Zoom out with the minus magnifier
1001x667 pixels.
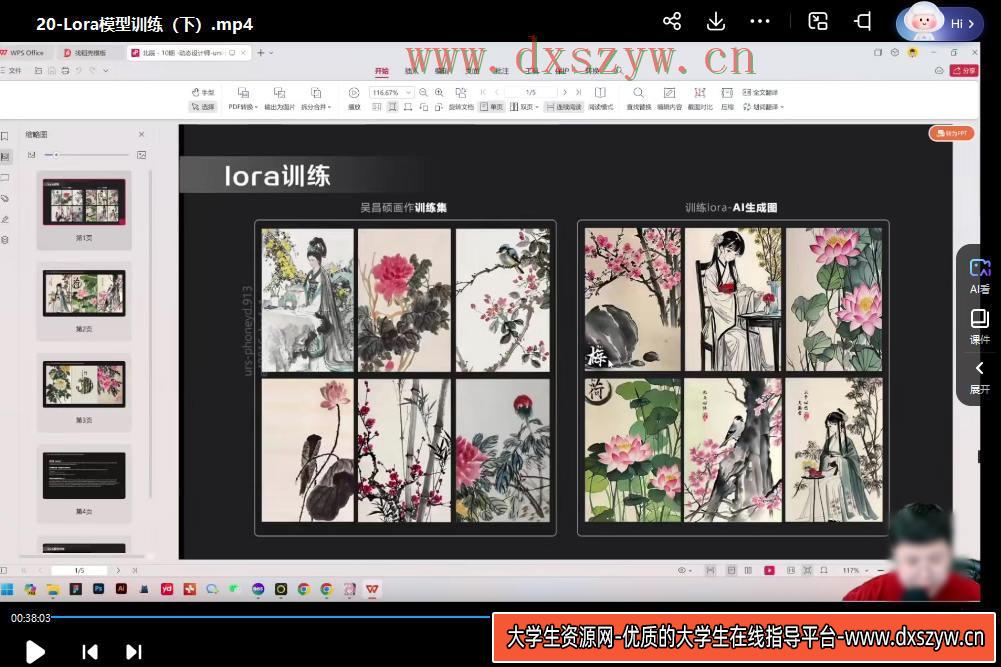pyautogui.click(x=423, y=93)
